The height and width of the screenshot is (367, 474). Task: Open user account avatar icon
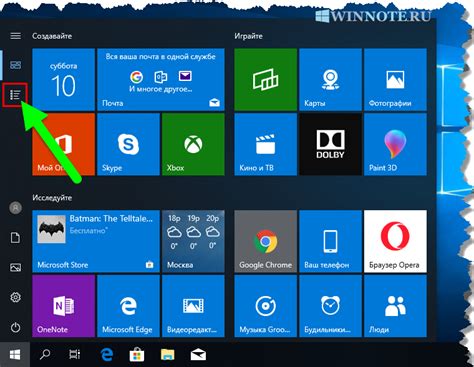tap(15, 208)
